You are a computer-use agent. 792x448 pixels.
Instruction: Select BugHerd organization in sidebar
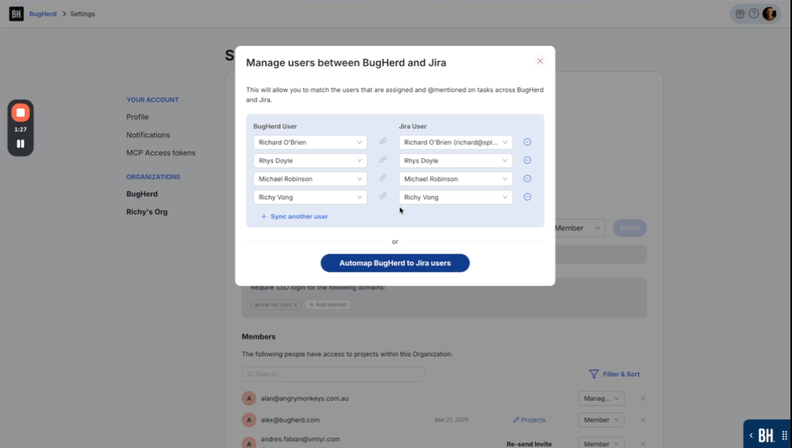click(x=142, y=194)
